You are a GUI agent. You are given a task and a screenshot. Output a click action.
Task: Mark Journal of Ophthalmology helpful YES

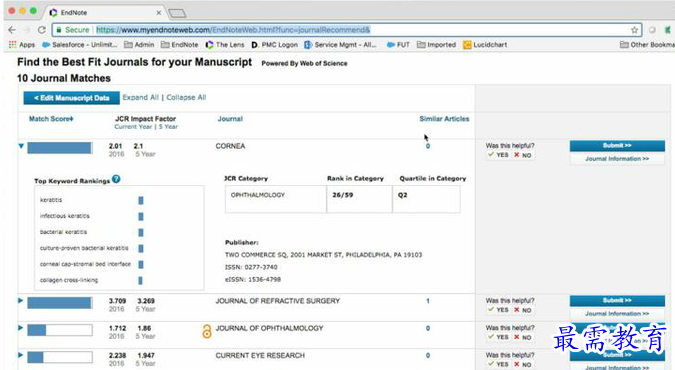[499, 337]
